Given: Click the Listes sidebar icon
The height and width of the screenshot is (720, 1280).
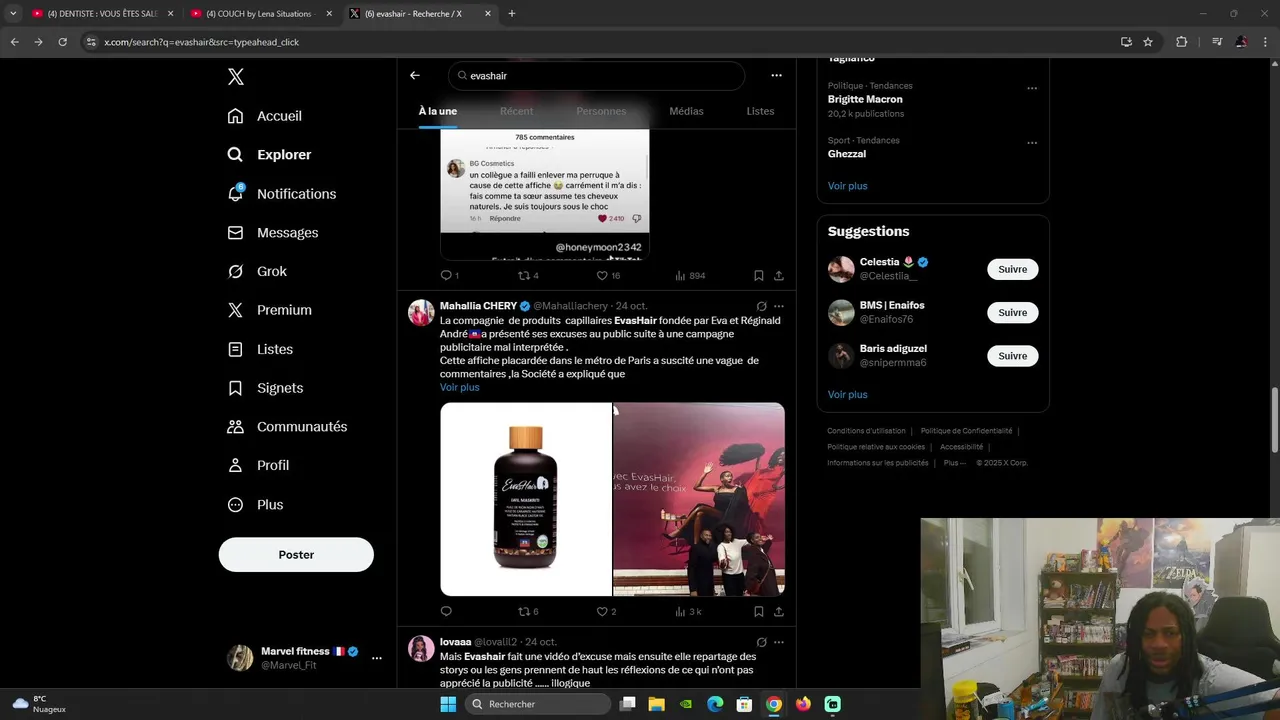Looking at the screenshot, I should (235, 349).
